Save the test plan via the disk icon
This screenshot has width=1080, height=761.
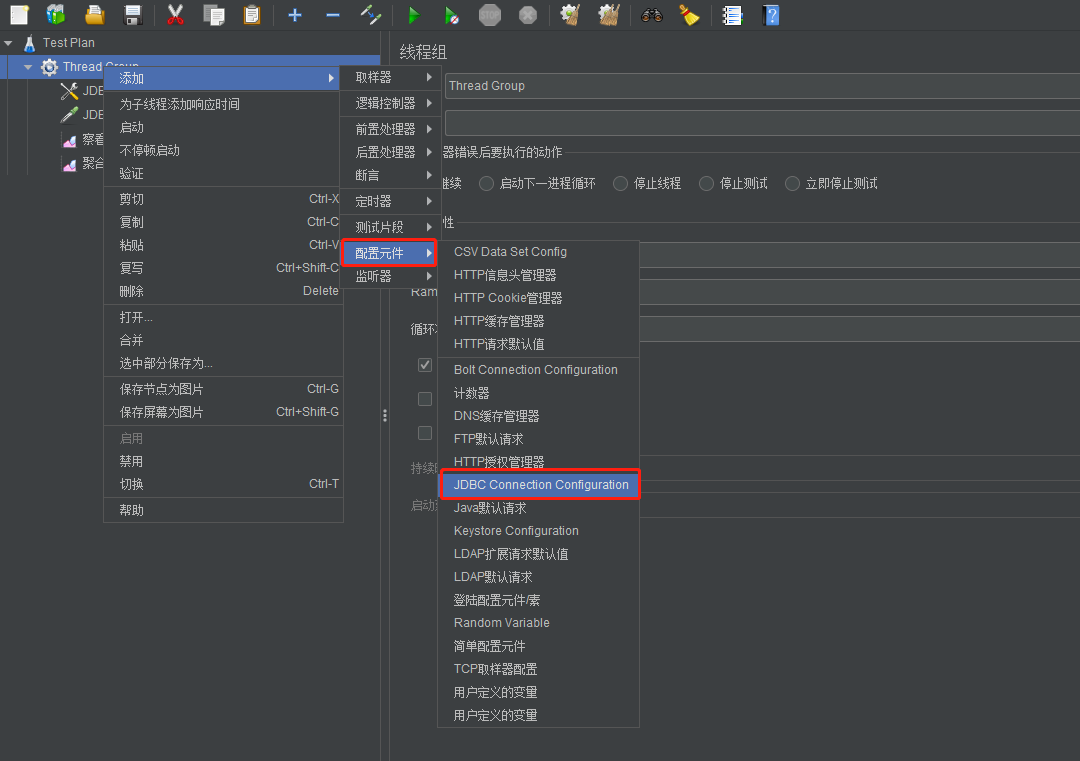point(135,15)
